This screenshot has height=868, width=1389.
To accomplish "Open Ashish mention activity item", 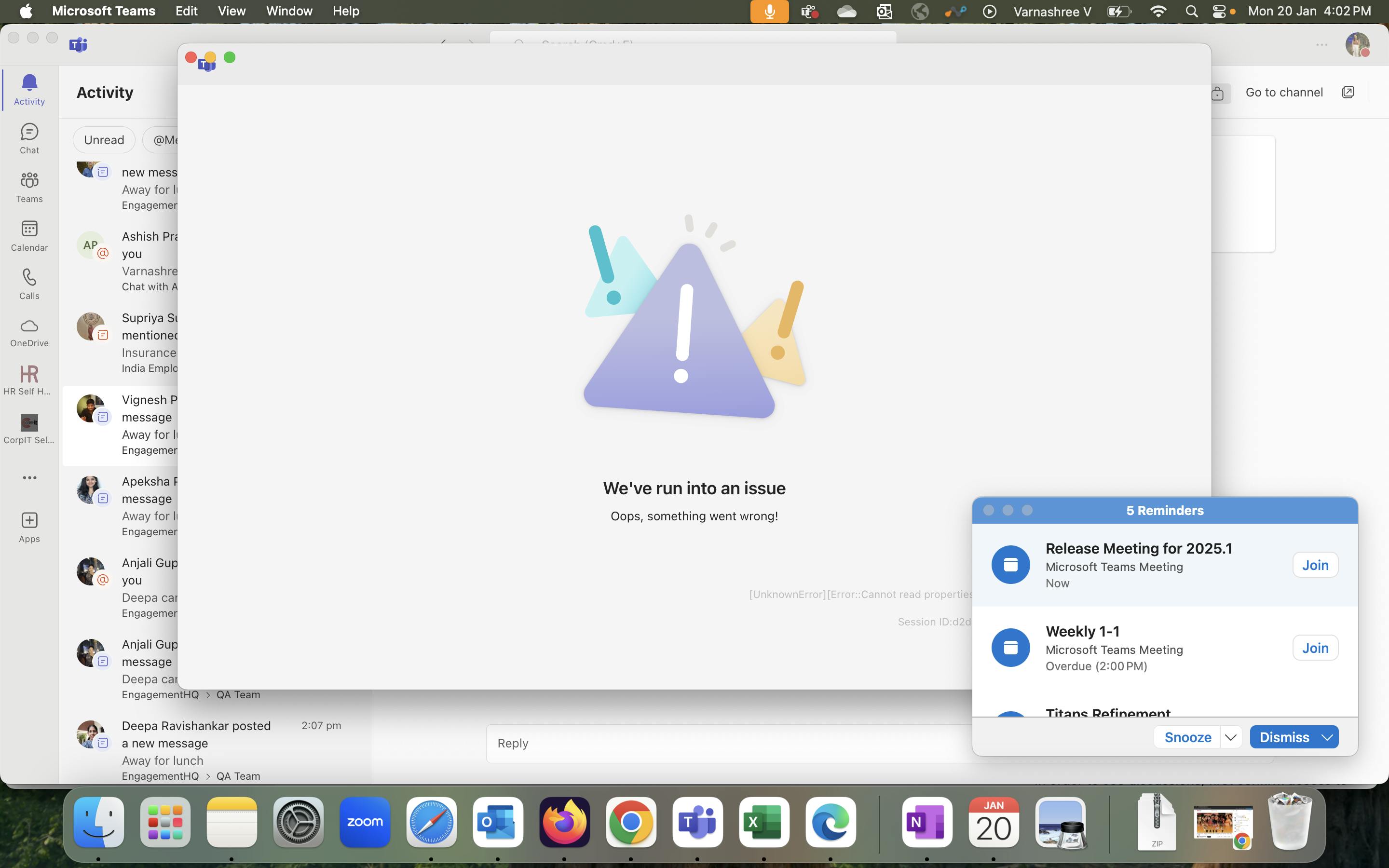I will pyautogui.click(x=121, y=261).
